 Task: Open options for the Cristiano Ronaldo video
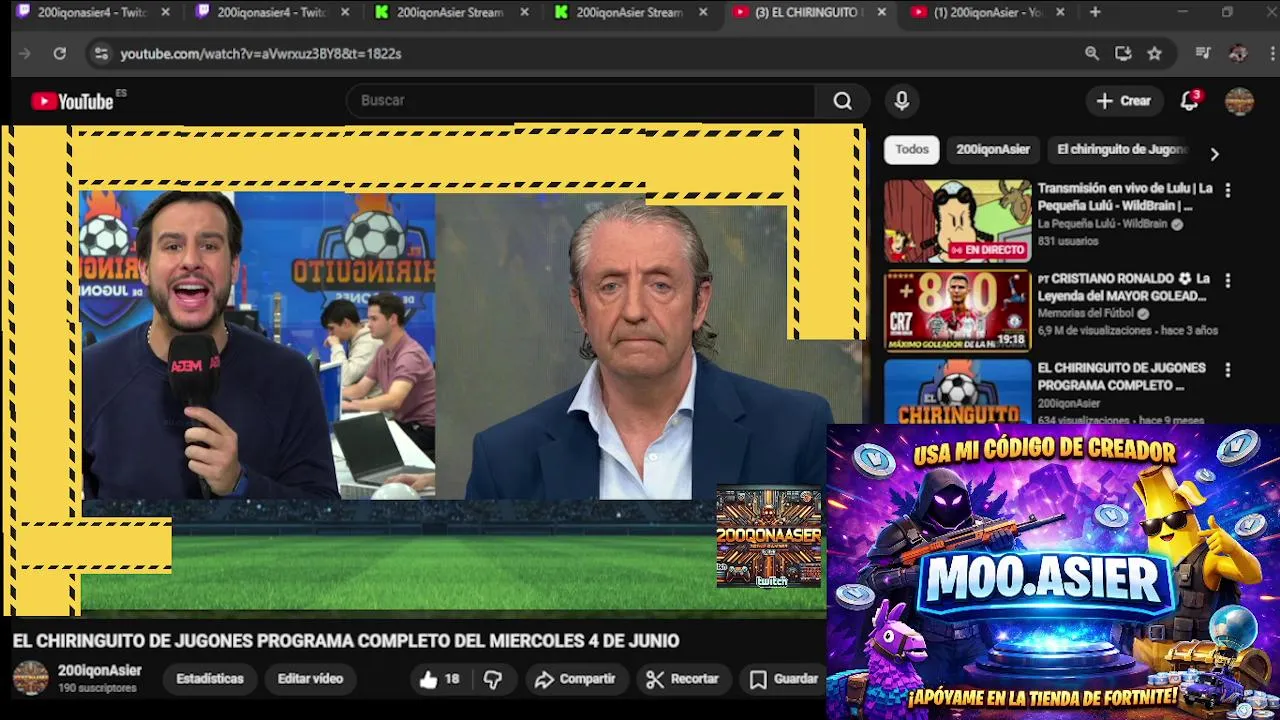1228,281
